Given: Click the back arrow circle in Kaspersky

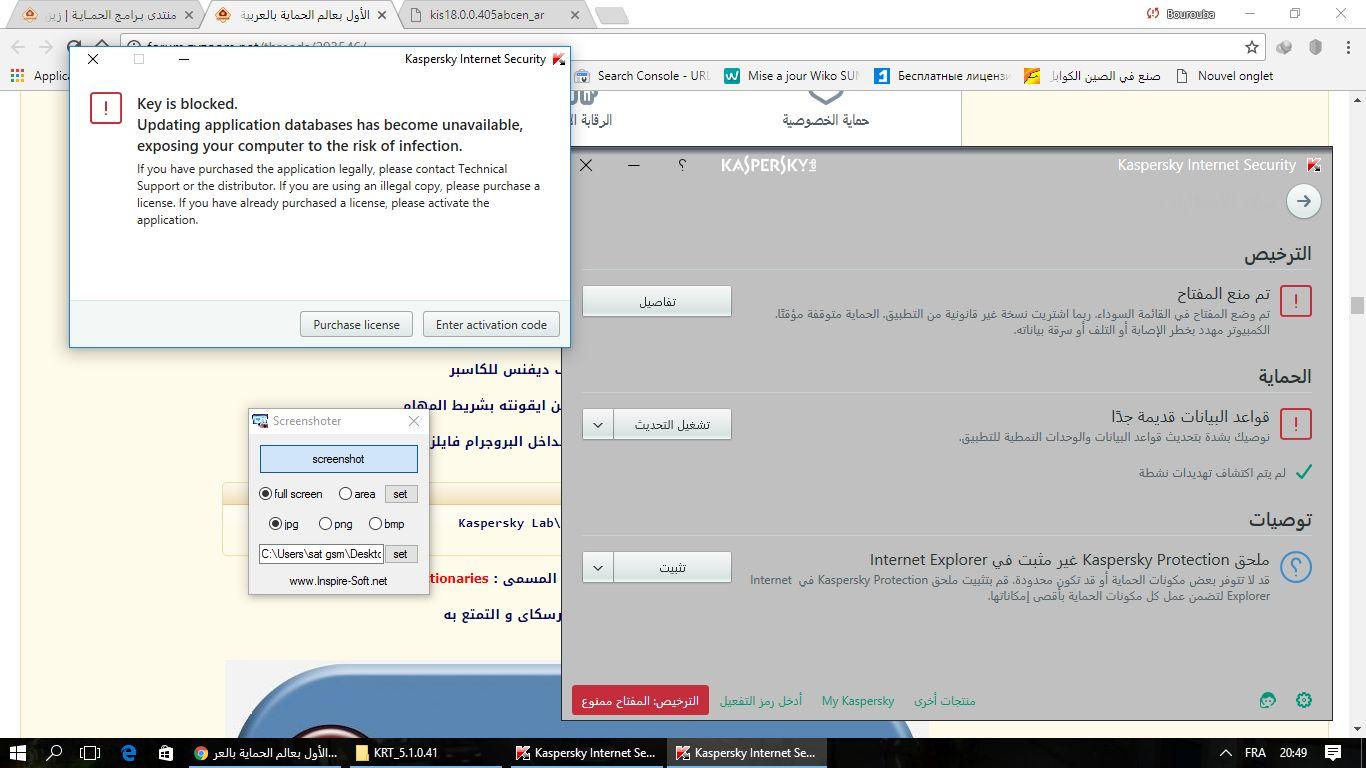Looking at the screenshot, I should [x=1303, y=201].
